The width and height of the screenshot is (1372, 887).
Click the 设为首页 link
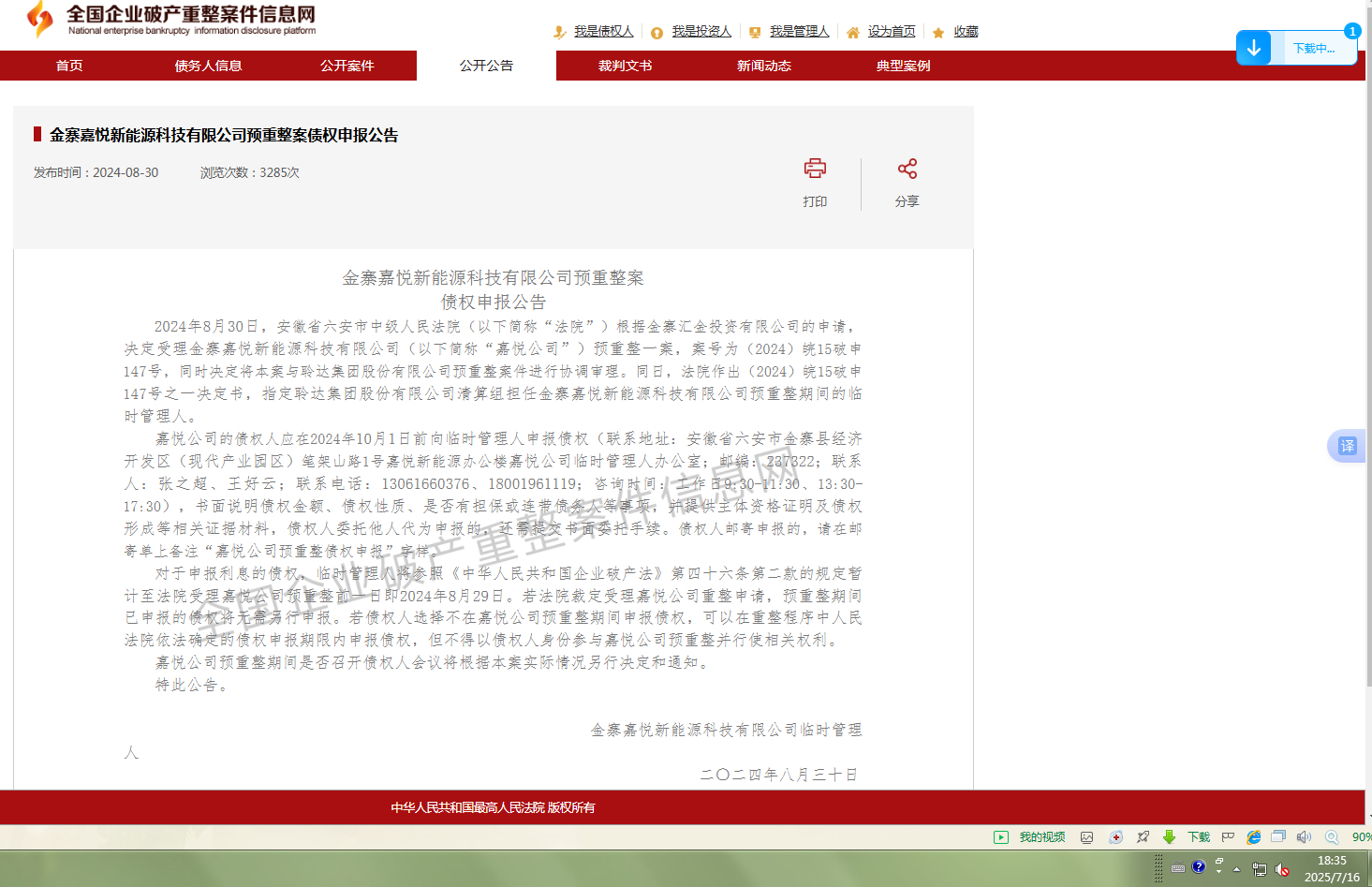pos(892,32)
